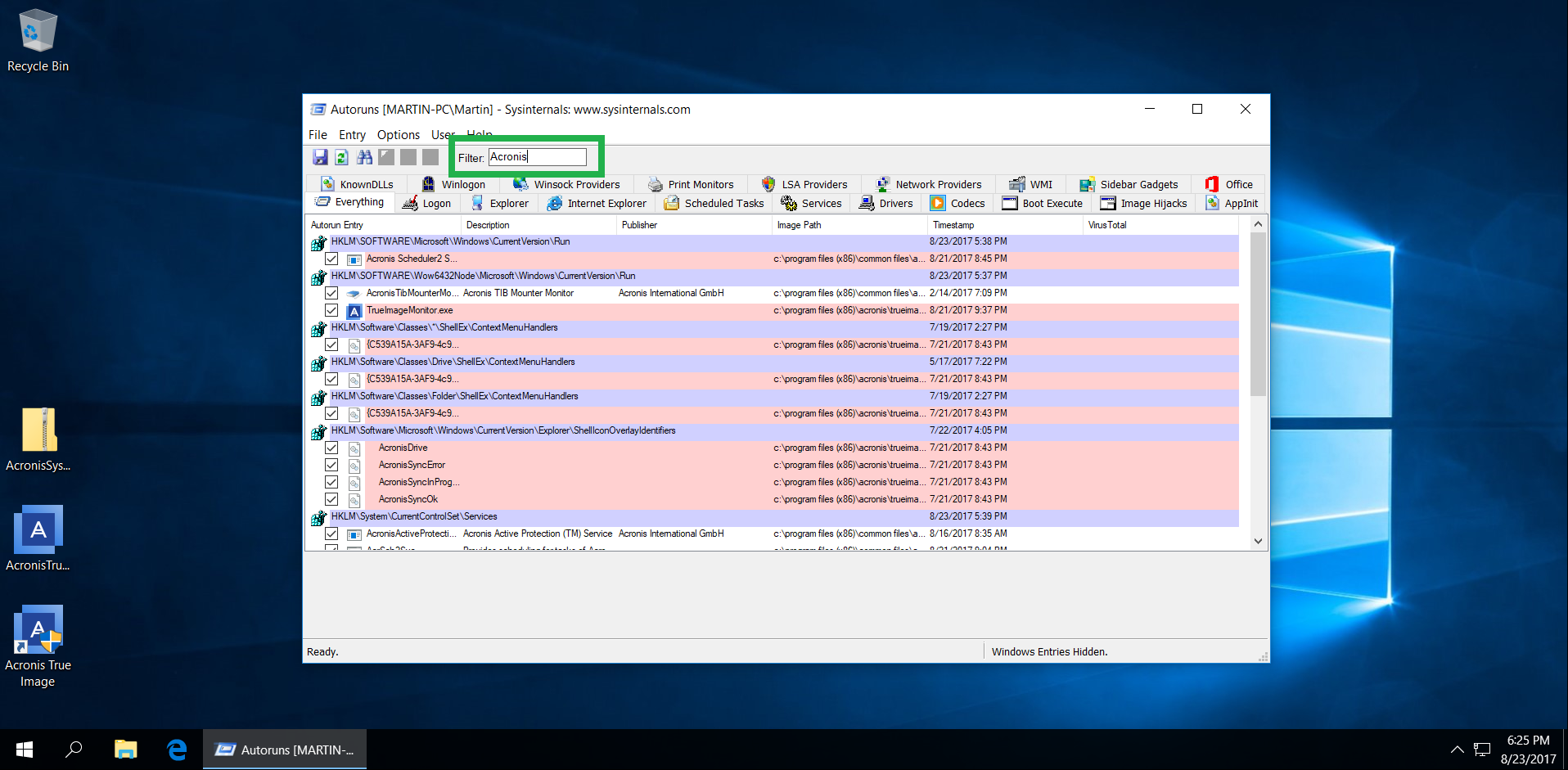Launch Microsoft Edge from taskbar
Screen dimensions: 1568x770
(177, 750)
